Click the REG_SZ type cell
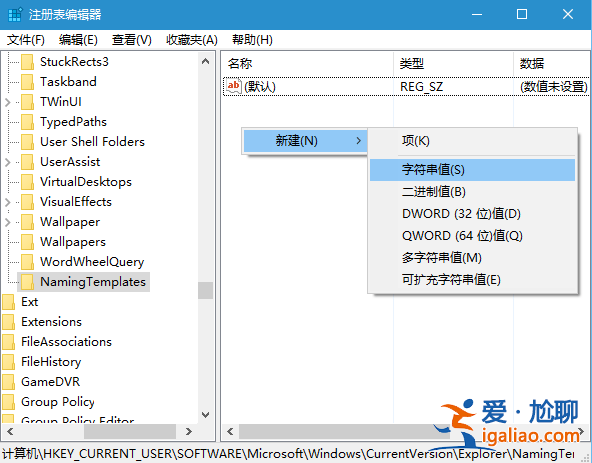The height and width of the screenshot is (463, 592). tap(421, 87)
